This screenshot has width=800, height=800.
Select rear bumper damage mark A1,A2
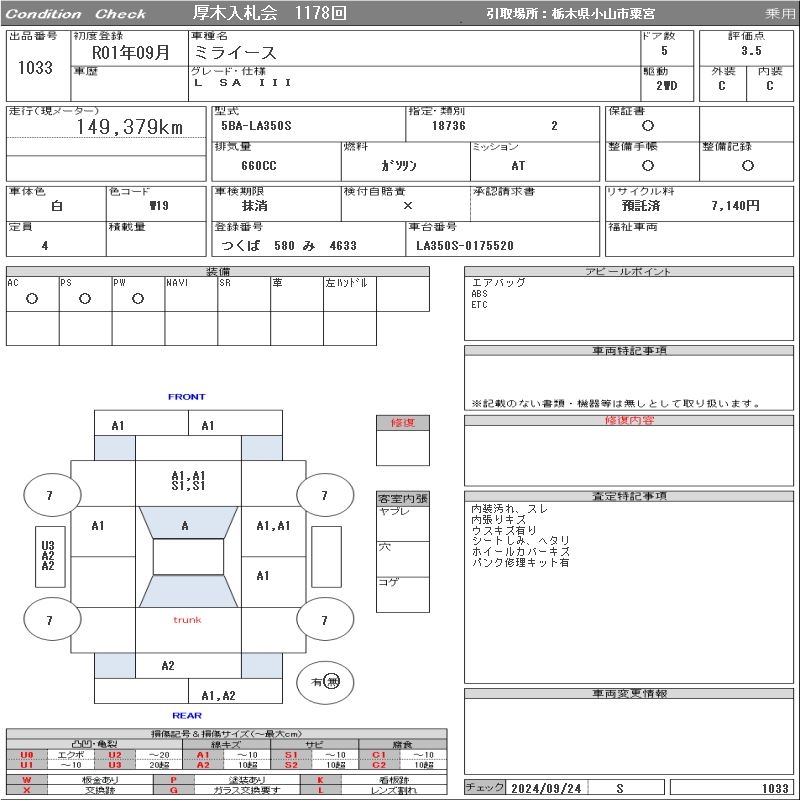click(218, 695)
